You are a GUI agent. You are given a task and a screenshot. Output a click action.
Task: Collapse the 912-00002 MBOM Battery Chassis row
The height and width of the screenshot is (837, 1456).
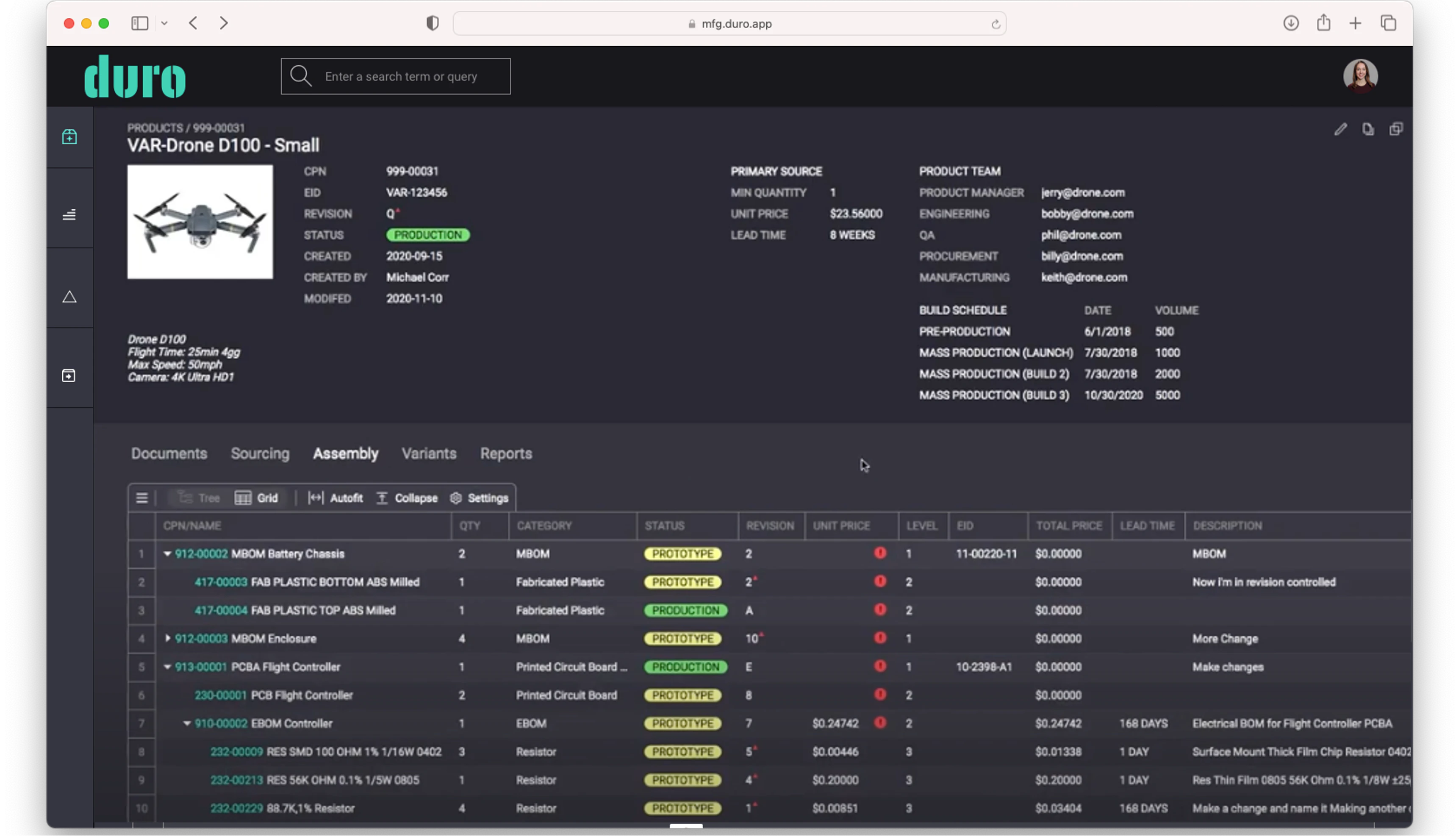[x=167, y=553]
